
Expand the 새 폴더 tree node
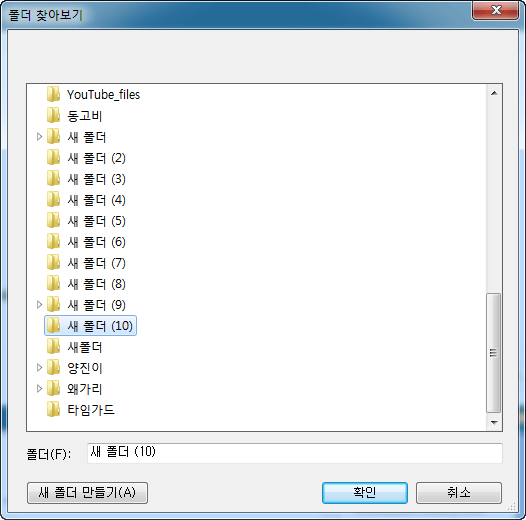39,137
